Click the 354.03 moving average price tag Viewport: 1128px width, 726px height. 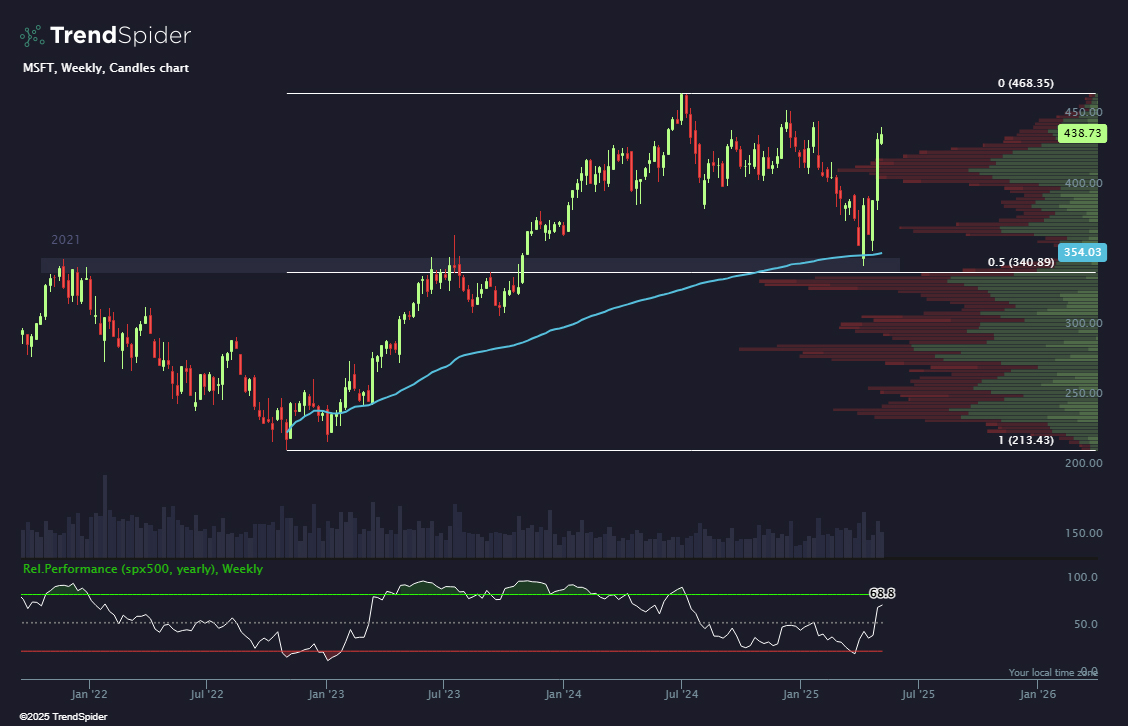tap(1082, 252)
